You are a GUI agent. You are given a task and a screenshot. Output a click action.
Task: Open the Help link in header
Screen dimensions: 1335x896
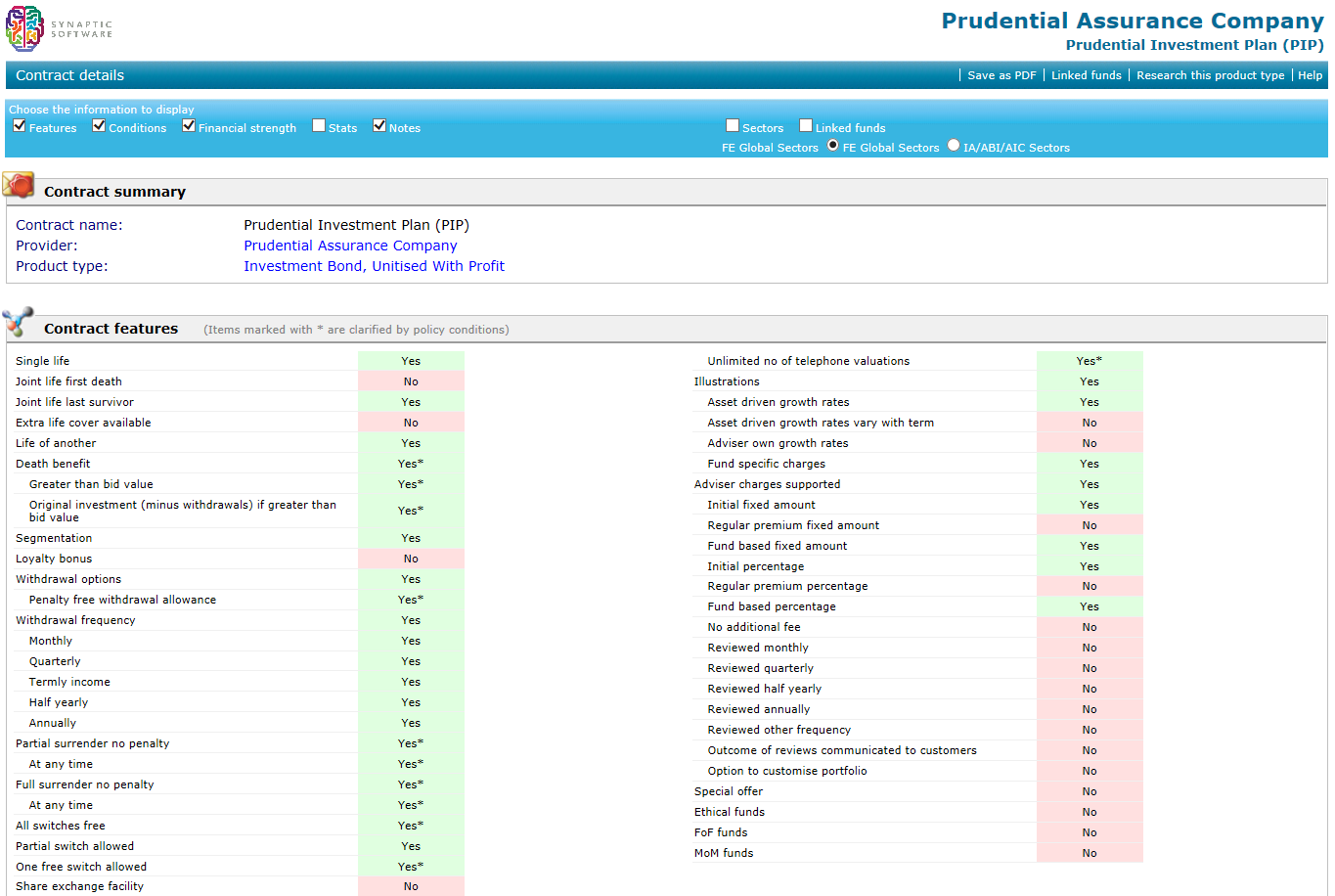[x=1310, y=75]
